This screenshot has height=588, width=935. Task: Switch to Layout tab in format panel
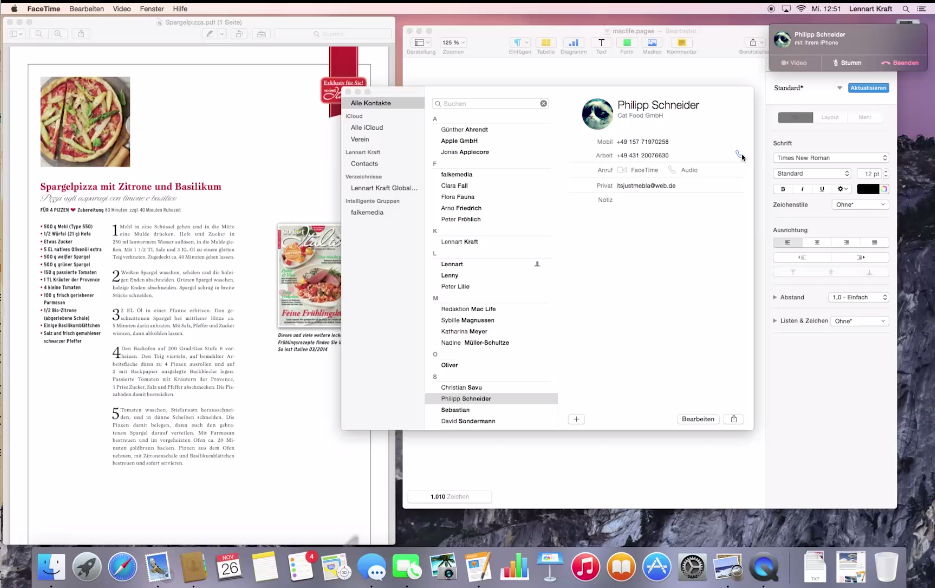coord(830,117)
